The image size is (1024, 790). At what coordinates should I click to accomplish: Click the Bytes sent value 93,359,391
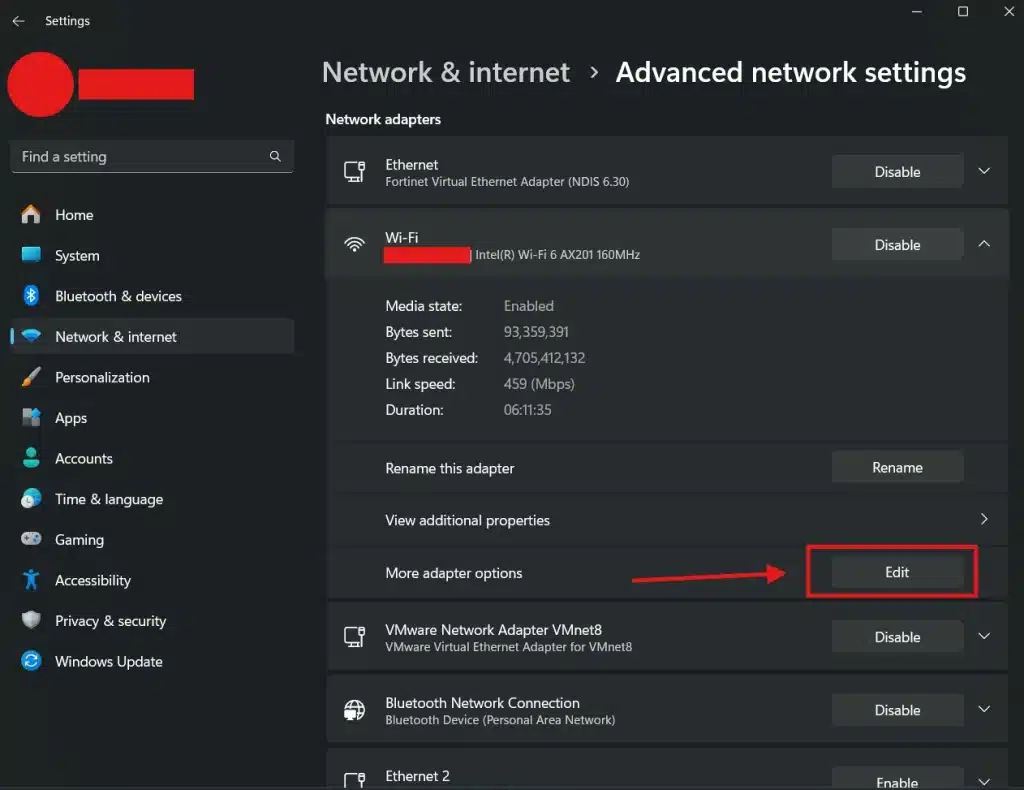pyautogui.click(x=536, y=332)
